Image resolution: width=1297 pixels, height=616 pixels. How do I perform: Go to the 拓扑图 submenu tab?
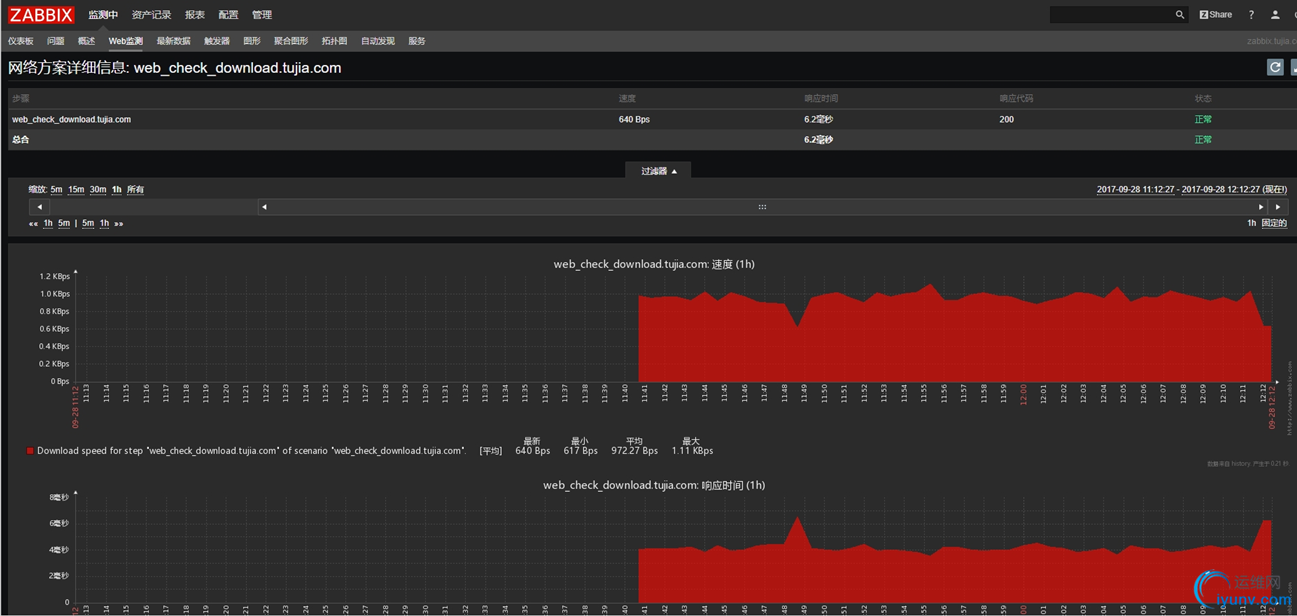(x=335, y=41)
